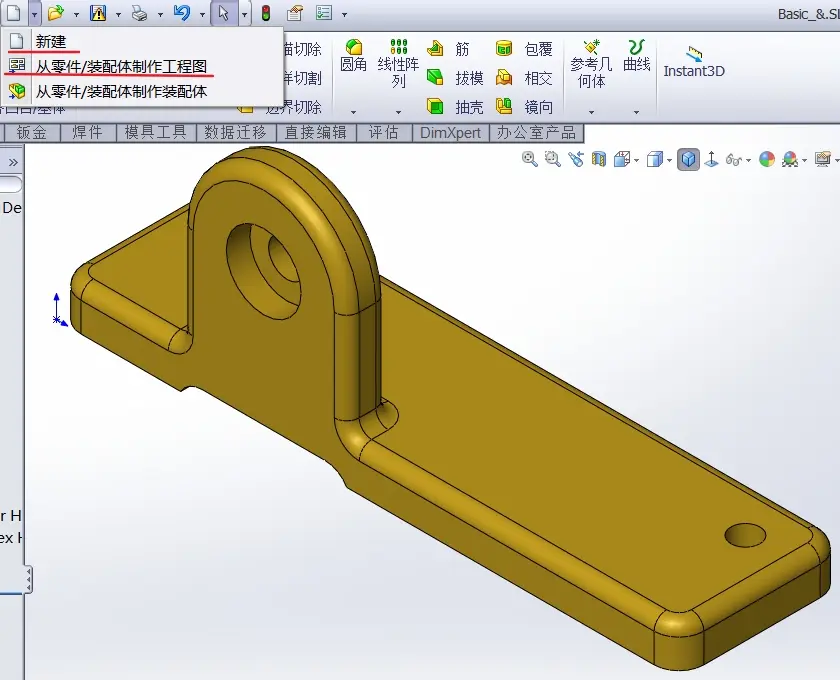Select the 拔模 draft tool

455,78
